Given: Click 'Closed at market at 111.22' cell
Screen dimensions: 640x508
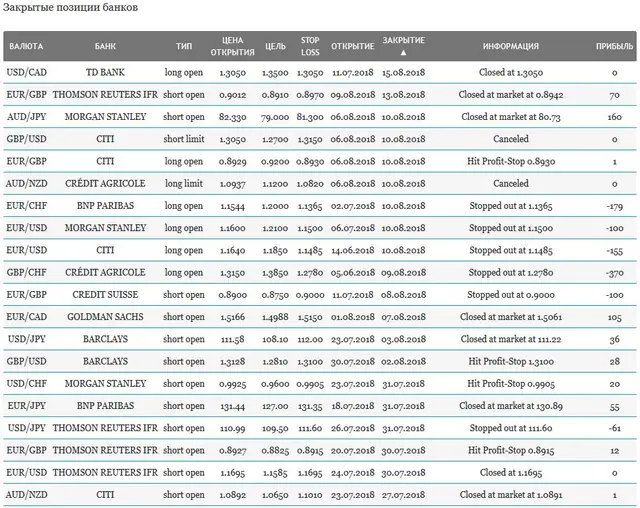Looking at the screenshot, I should tap(511, 339).
